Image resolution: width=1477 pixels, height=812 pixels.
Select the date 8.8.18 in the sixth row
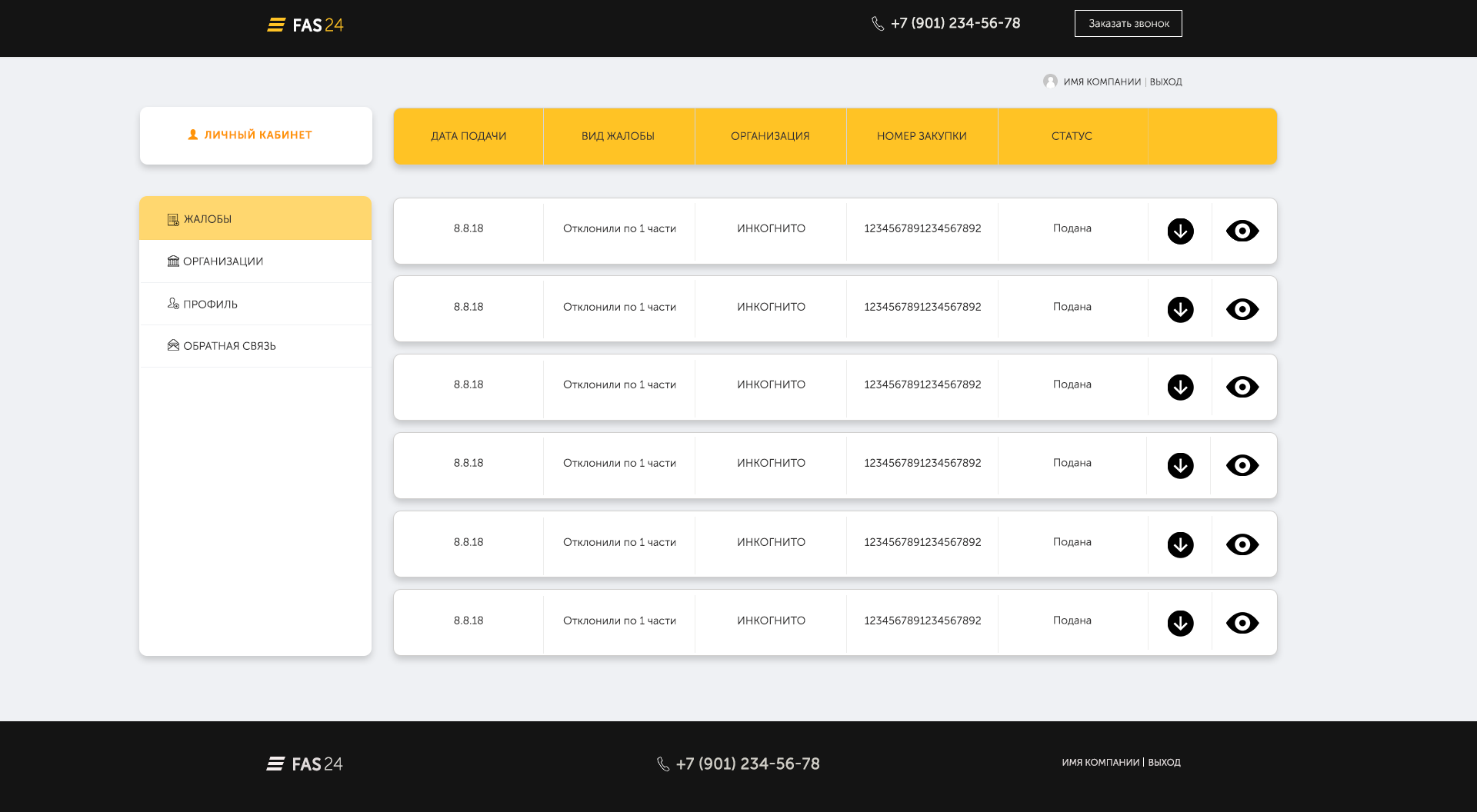point(468,621)
